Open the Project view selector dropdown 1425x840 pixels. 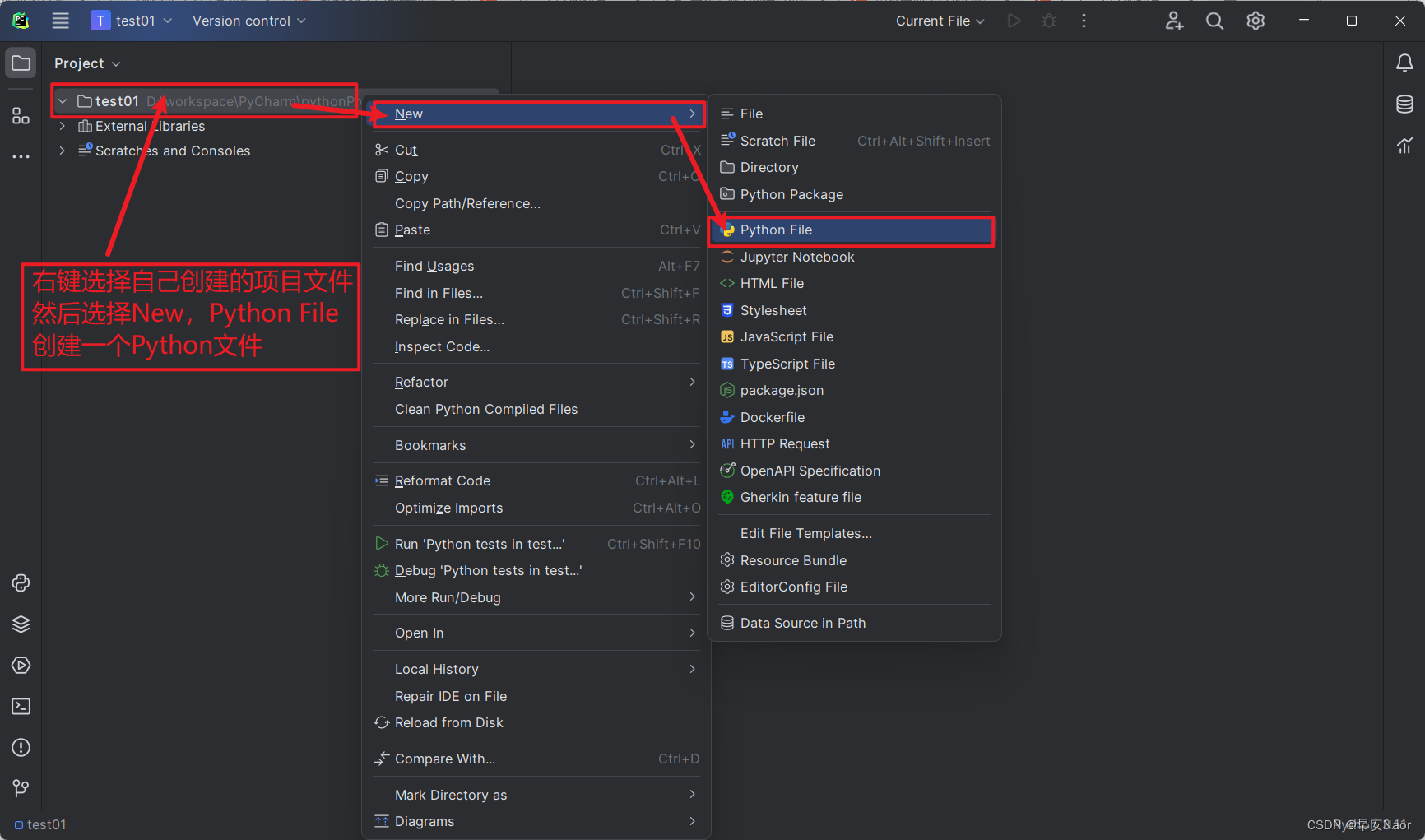point(87,63)
